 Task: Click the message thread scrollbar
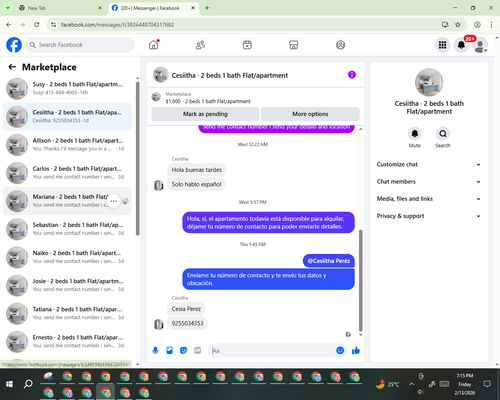pyautogui.click(x=360, y=280)
